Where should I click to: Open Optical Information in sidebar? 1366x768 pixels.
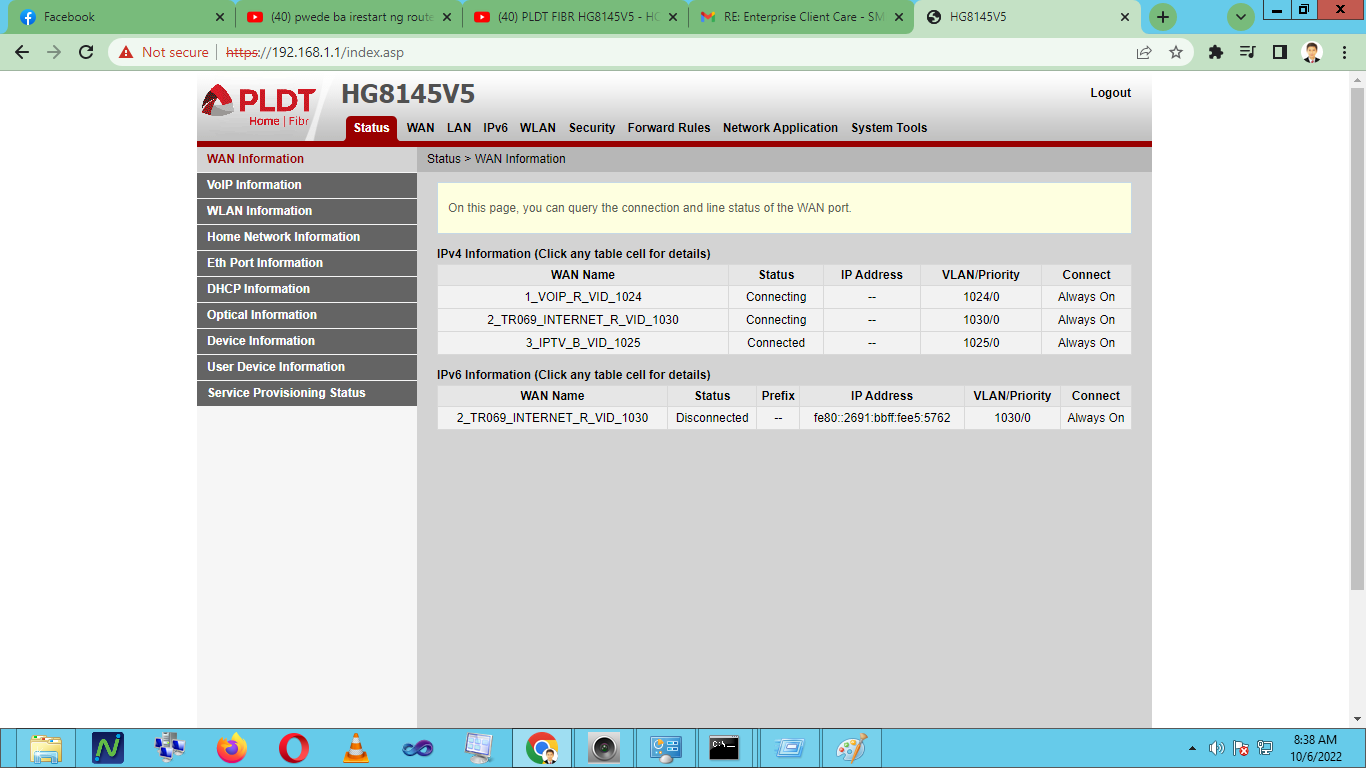pos(262,315)
